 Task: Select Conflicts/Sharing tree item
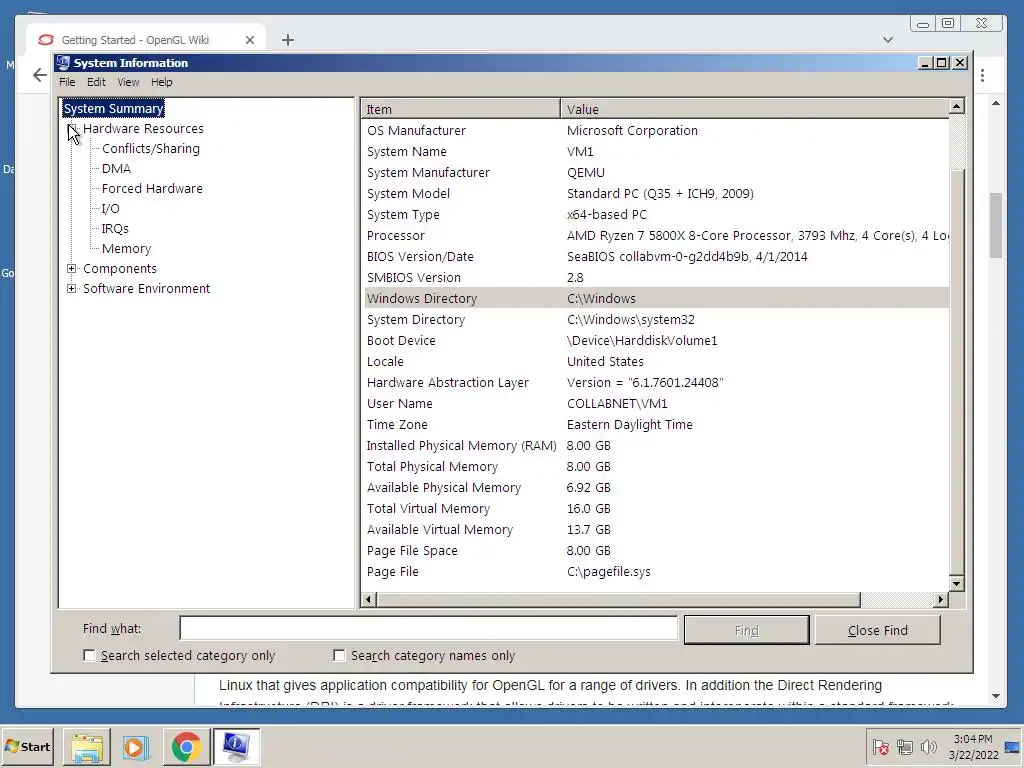point(151,149)
